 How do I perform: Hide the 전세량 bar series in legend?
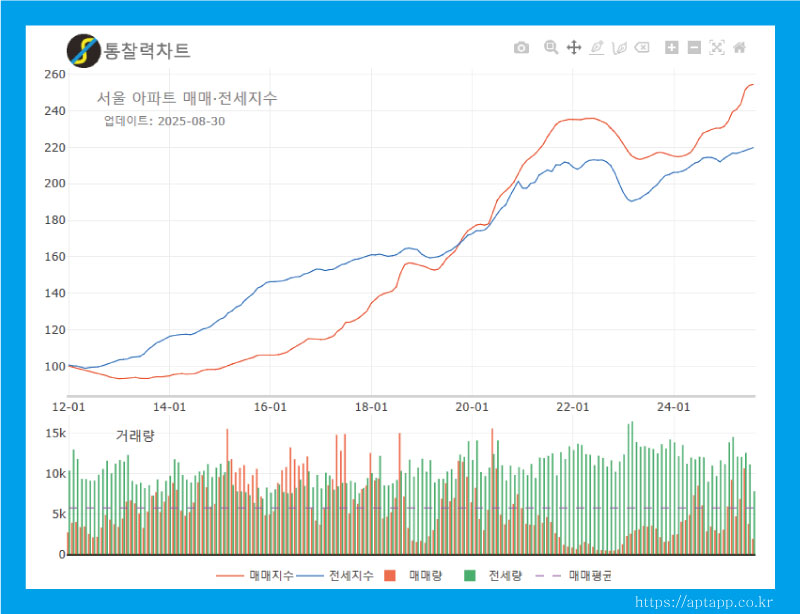493,576
